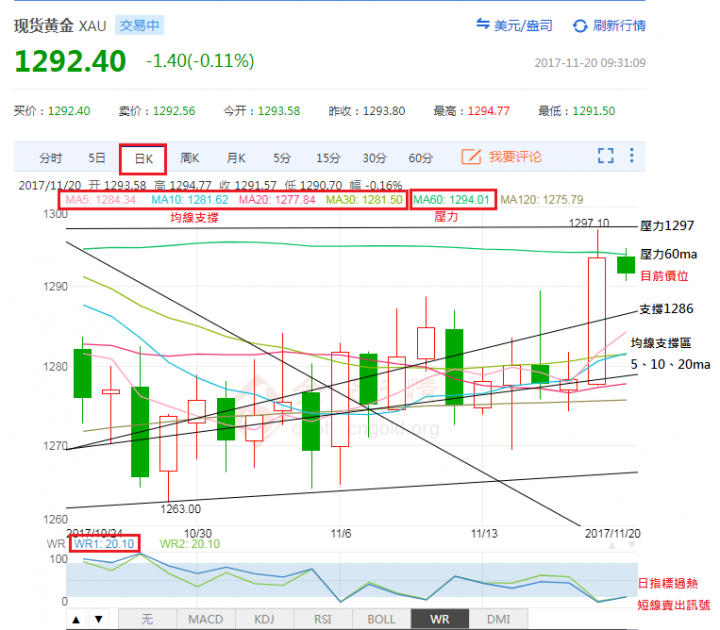Click the large 1292.40 price value
The image size is (720, 630).
pos(70,61)
